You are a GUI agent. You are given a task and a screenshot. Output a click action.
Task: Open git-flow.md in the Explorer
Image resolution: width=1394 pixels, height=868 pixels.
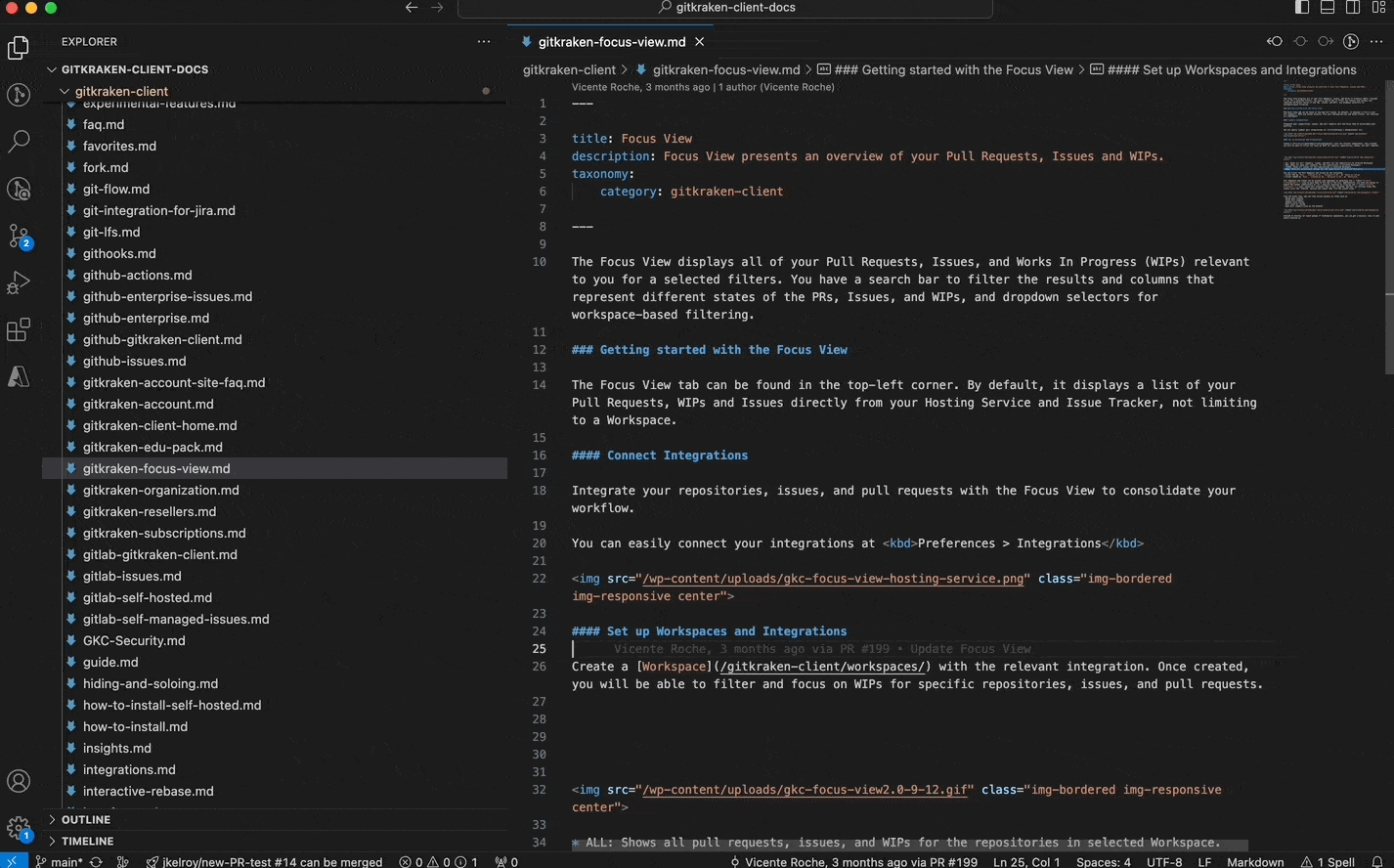(x=116, y=189)
